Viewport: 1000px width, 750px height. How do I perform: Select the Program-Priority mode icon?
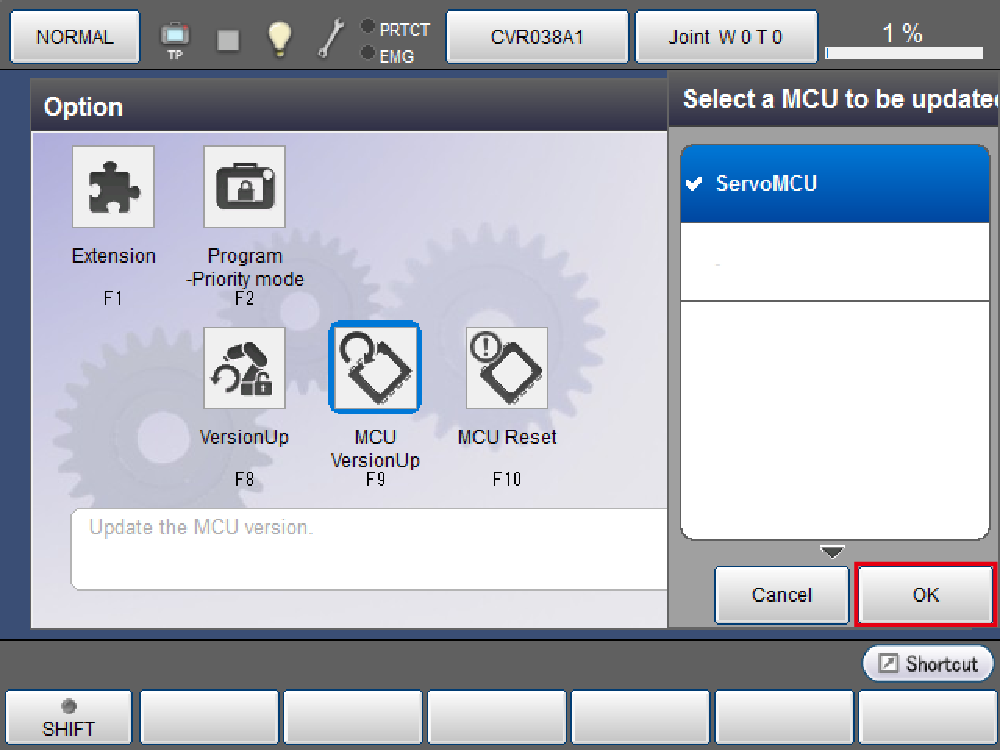(x=244, y=187)
